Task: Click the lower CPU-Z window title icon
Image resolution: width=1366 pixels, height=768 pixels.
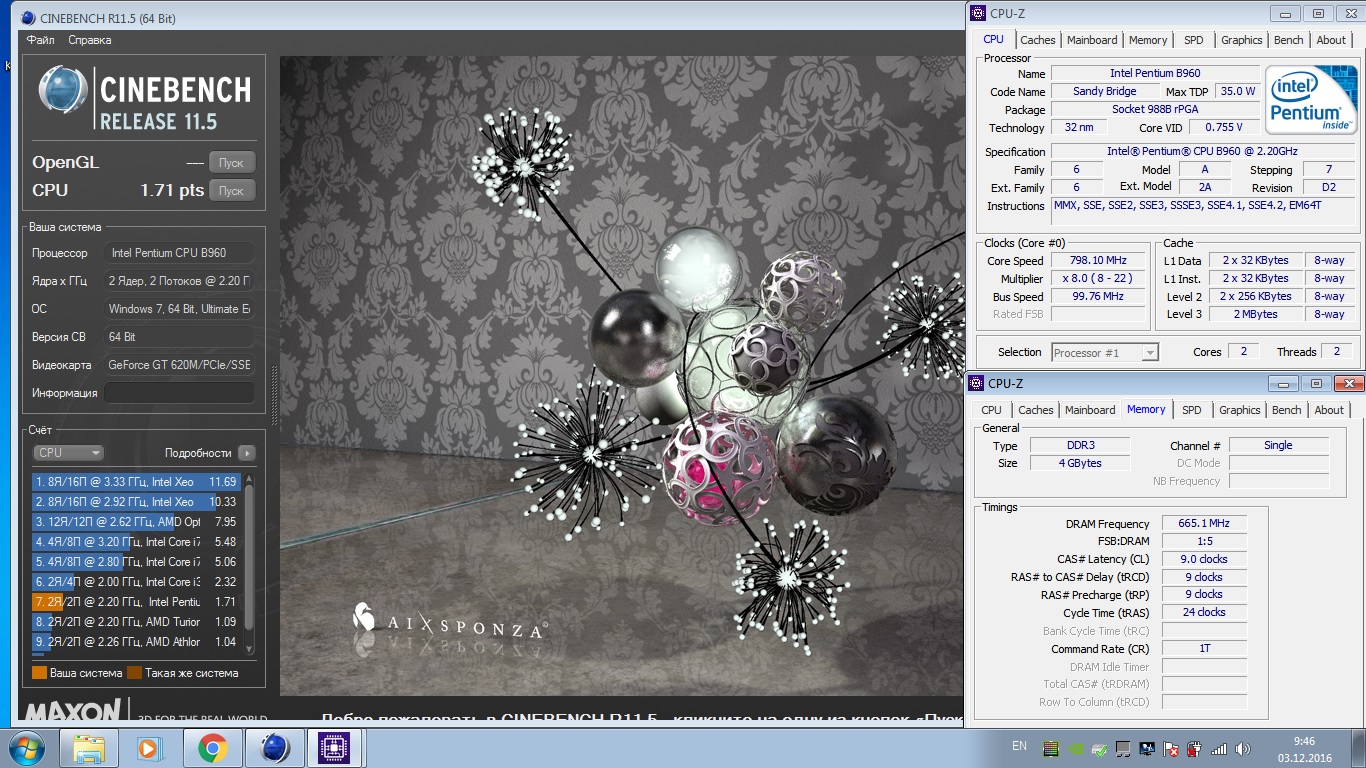Action: pos(976,383)
